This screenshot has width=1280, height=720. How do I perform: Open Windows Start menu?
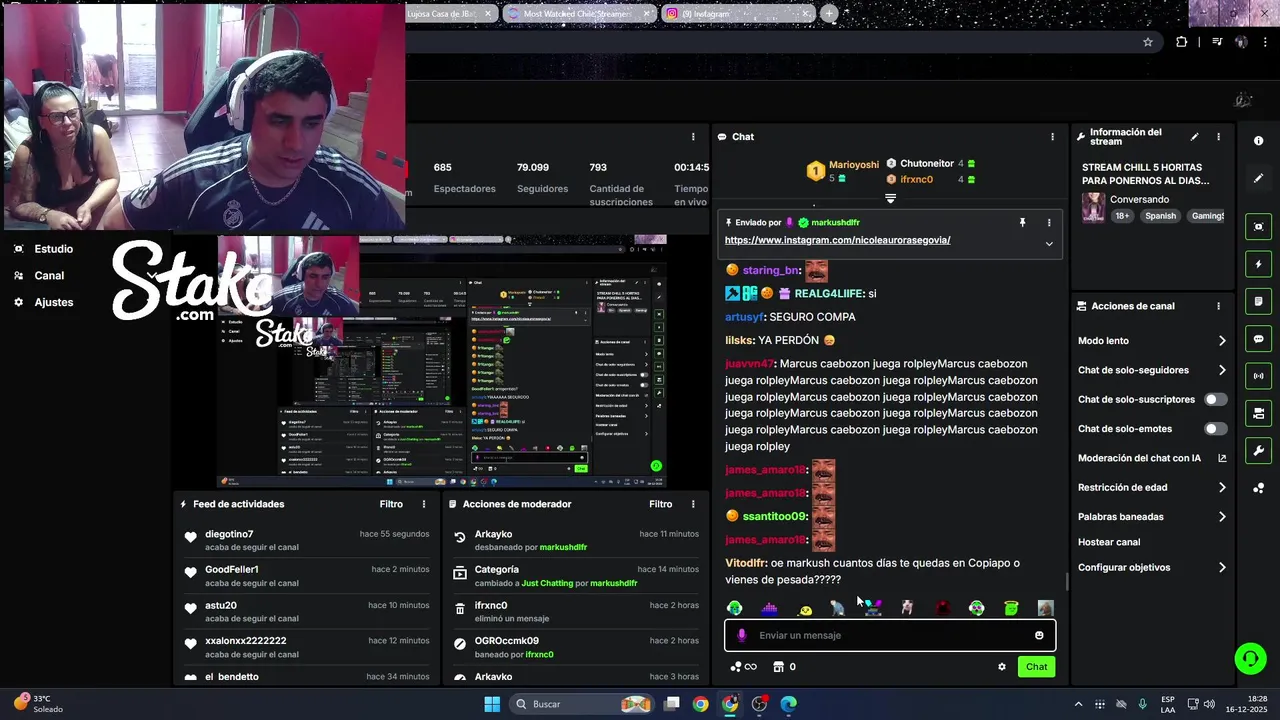(492, 704)
